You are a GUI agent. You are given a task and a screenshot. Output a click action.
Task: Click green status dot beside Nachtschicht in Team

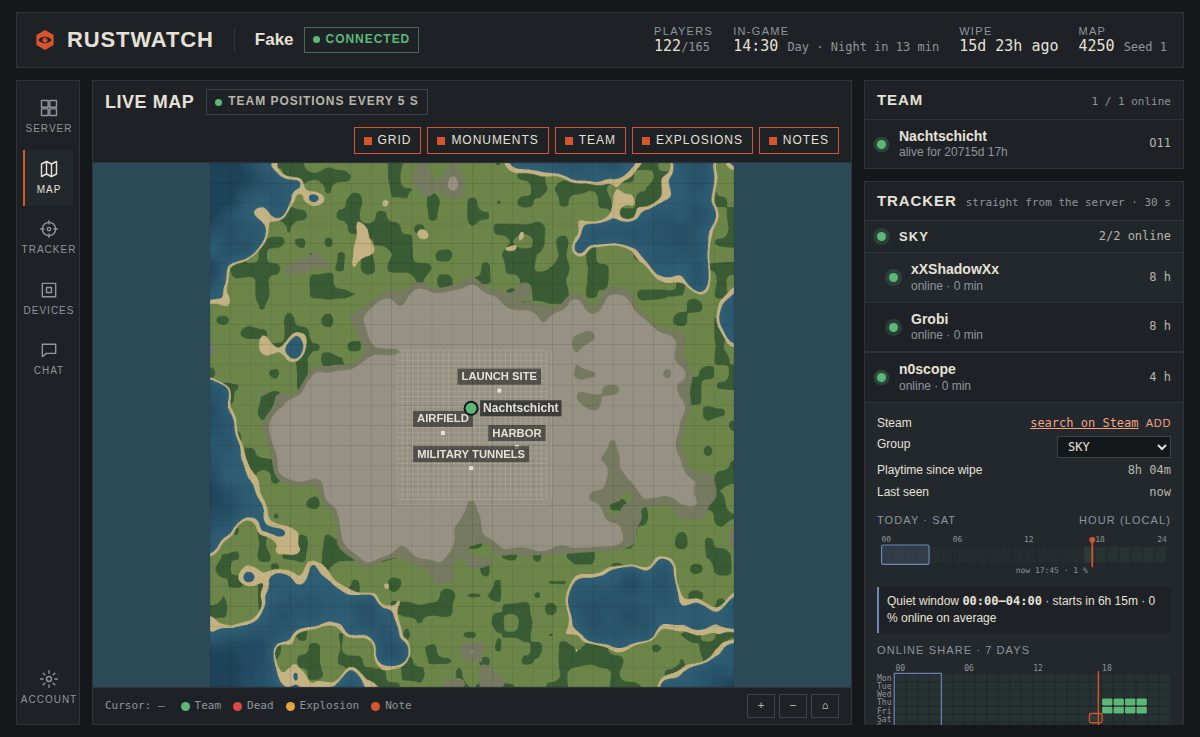click(x=881, y=144)
